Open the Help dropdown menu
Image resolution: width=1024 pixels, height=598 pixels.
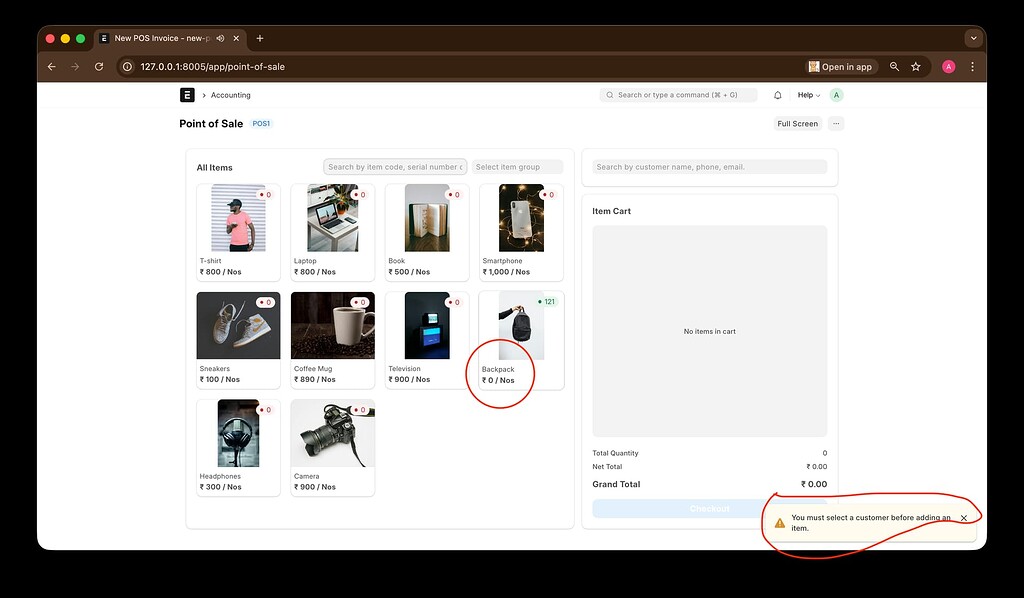(x=806, y=95)
